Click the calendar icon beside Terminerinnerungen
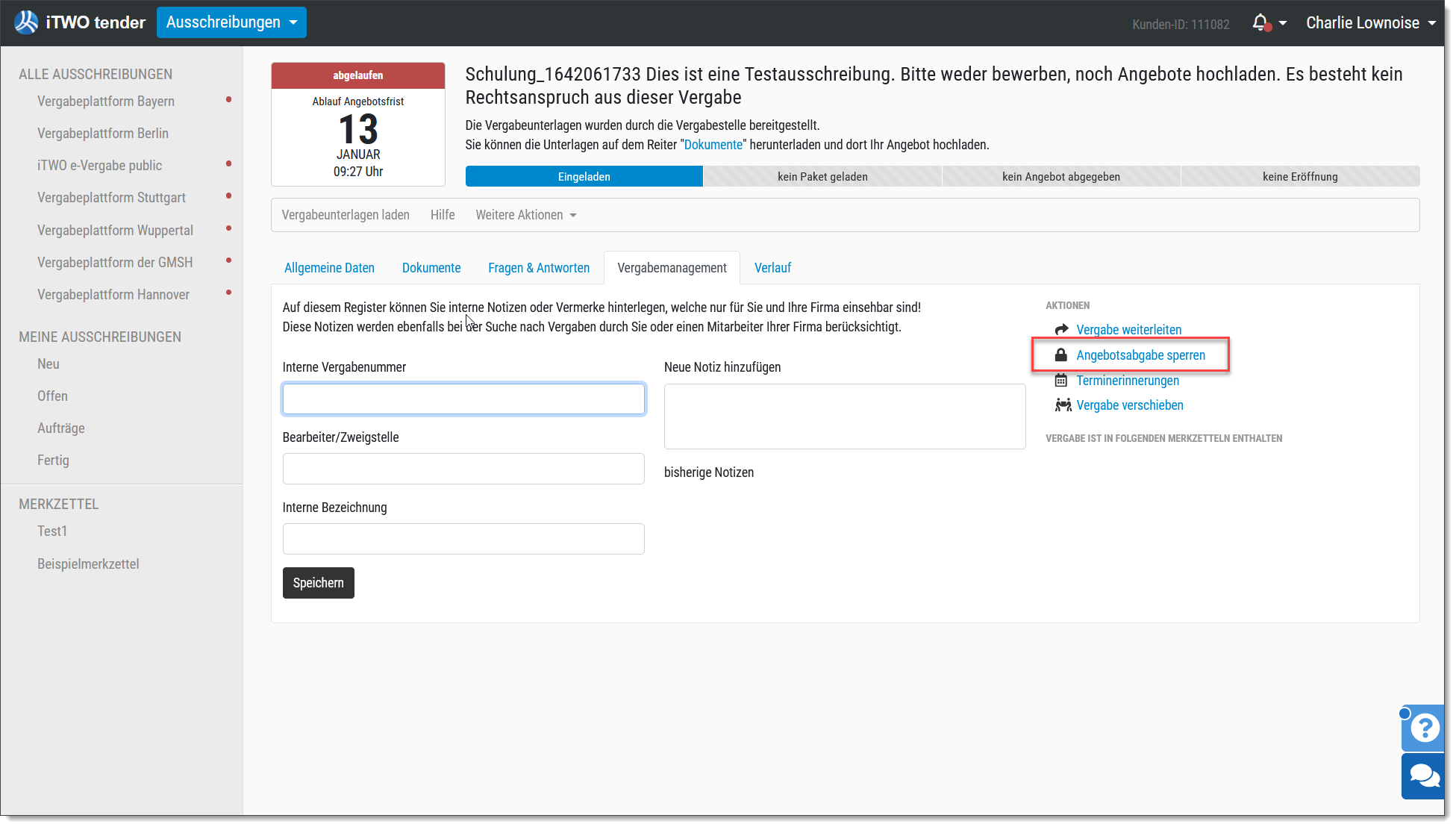 coord(1060,380)
